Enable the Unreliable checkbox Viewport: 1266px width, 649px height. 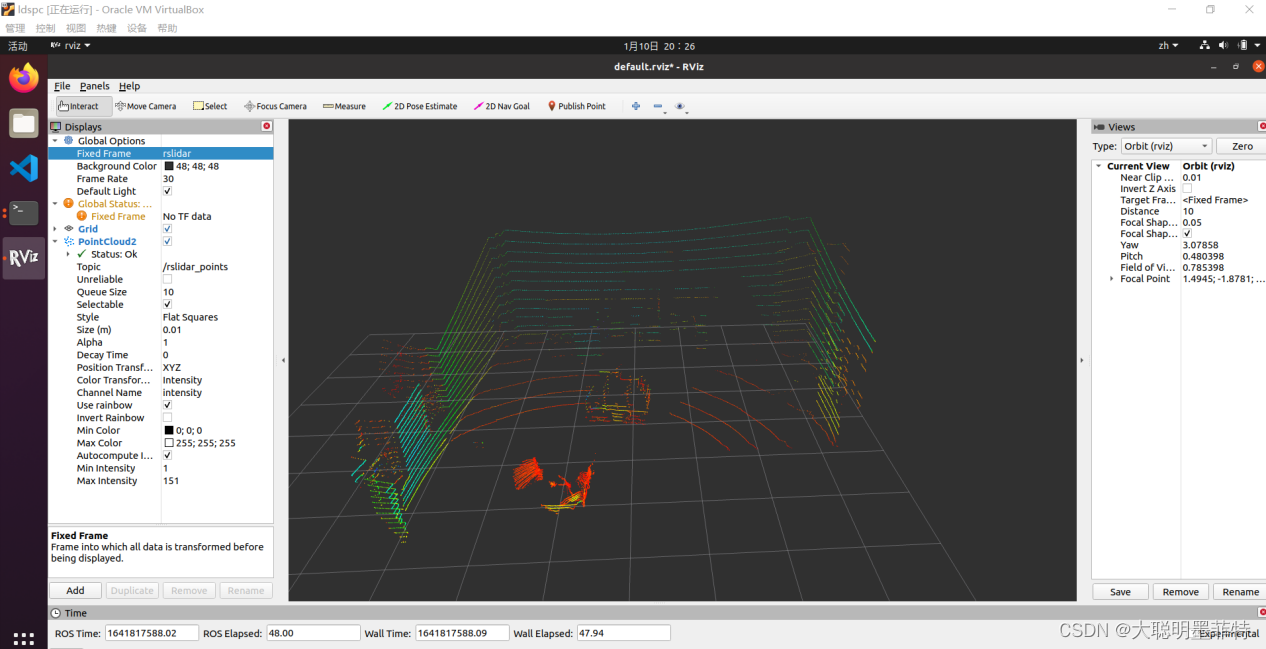[x=167, y=279]
